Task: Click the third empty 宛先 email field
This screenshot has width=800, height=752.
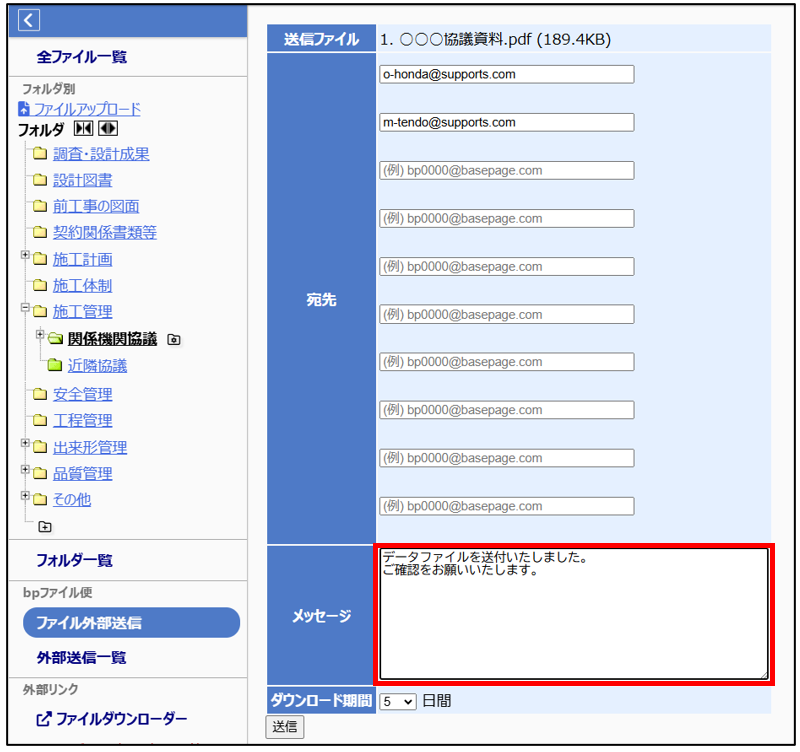Action: [507, 266]
